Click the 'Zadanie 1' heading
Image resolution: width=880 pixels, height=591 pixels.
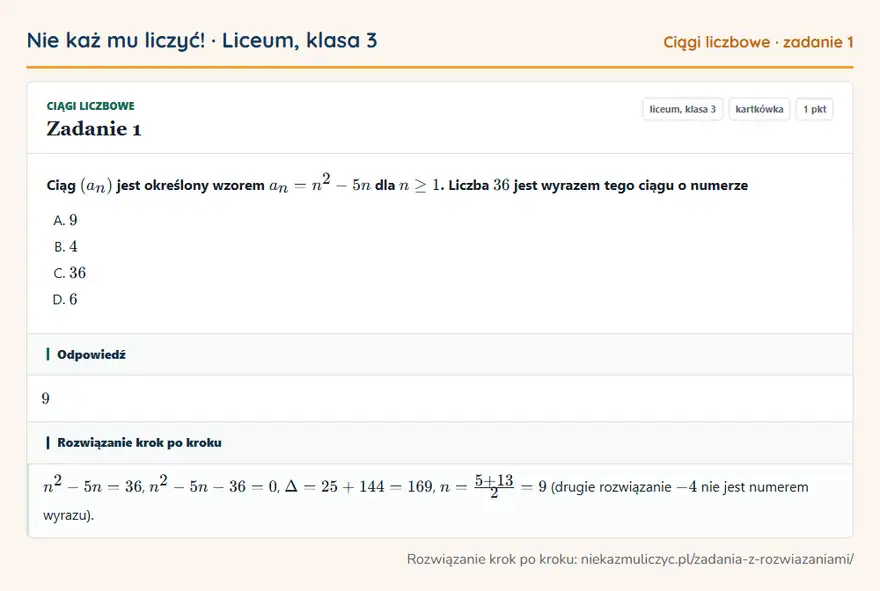point(94,129)
